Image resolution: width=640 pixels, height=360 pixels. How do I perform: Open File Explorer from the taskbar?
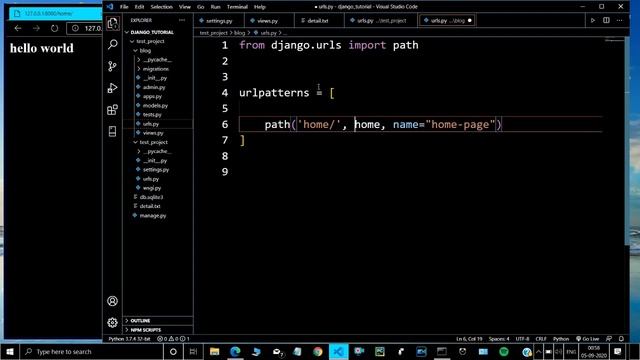[x=215, y=351]
